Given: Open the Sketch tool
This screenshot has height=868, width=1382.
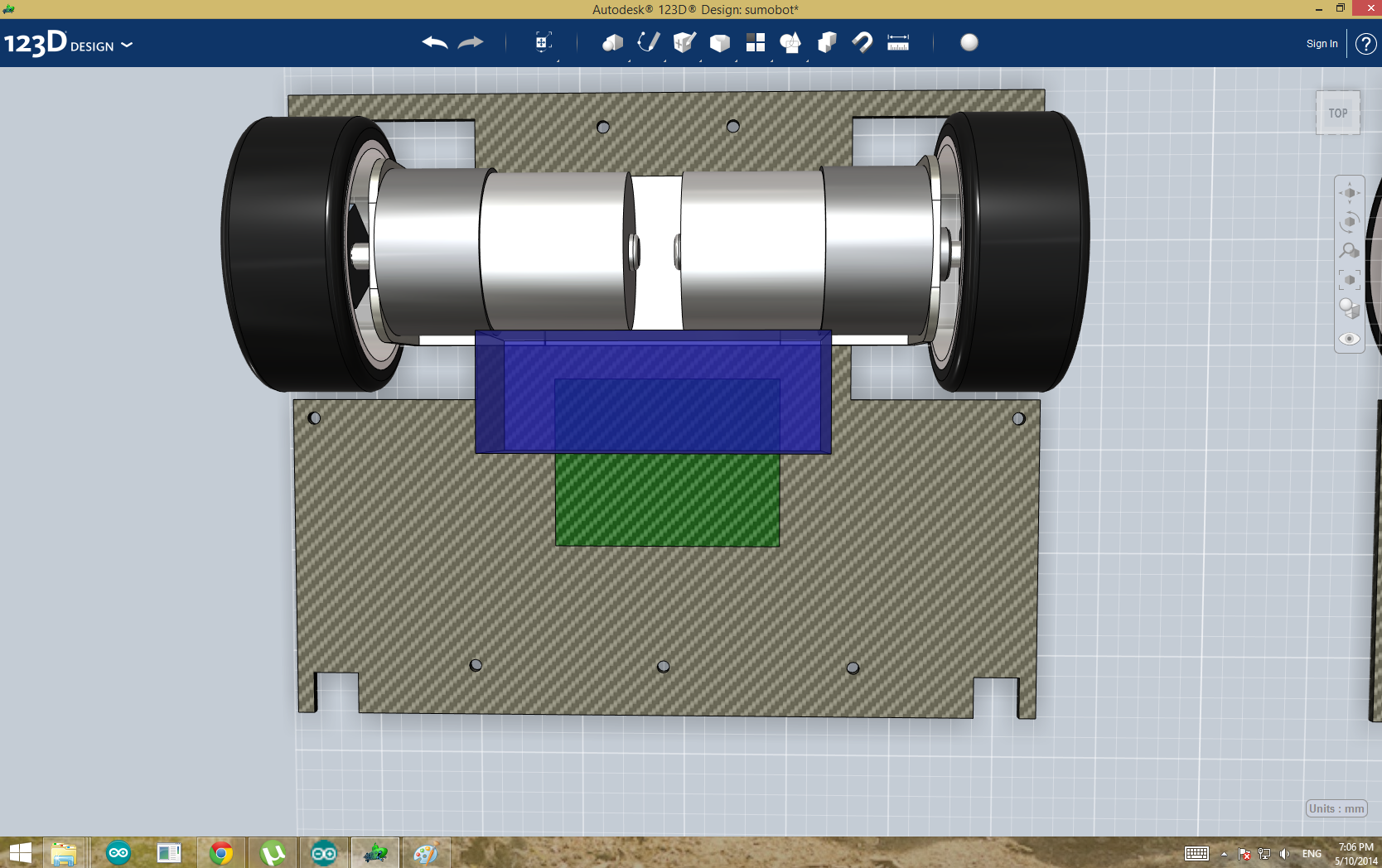Looking at the screenshot, I should (x=648, y=43).
